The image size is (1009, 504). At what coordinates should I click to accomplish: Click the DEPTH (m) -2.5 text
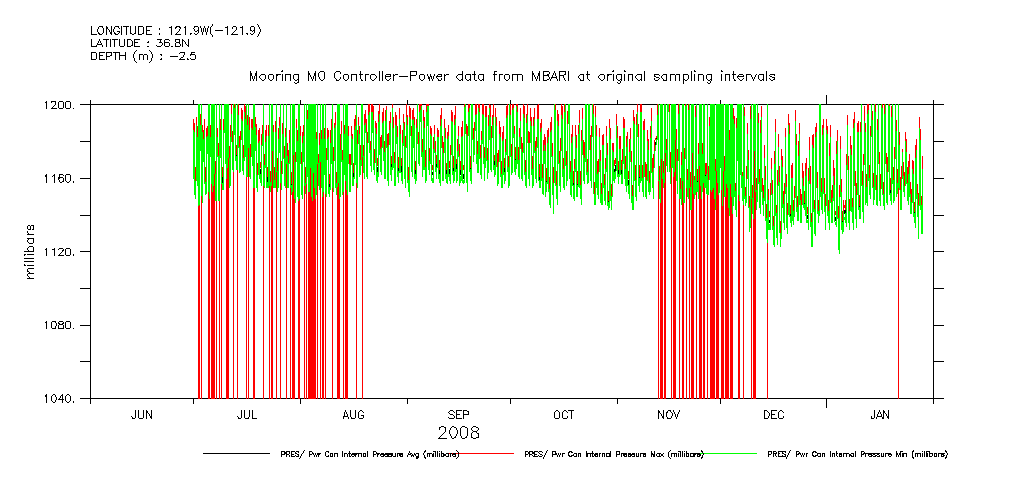pos(142,57)
